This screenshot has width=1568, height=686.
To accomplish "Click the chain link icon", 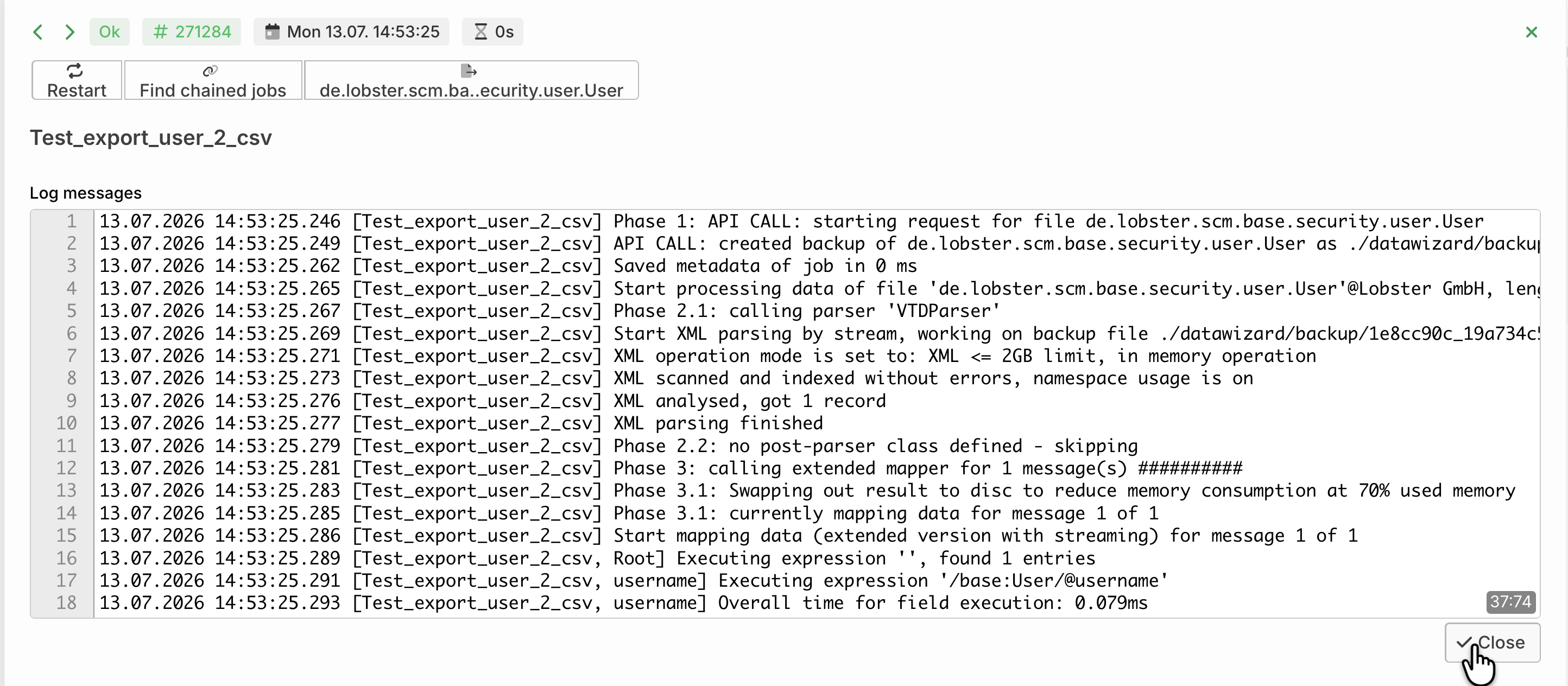I will [x=211, y=71].
